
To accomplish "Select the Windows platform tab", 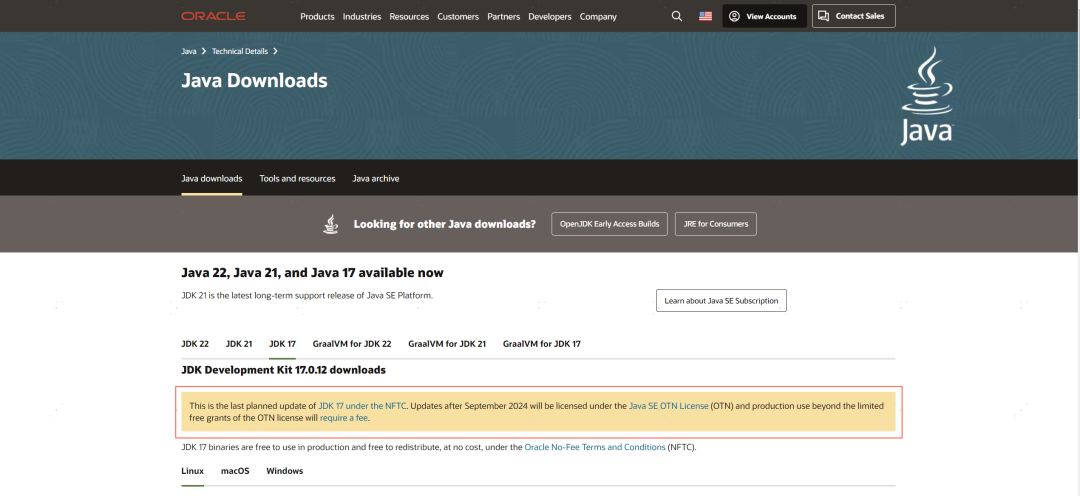I will (284, 471).
